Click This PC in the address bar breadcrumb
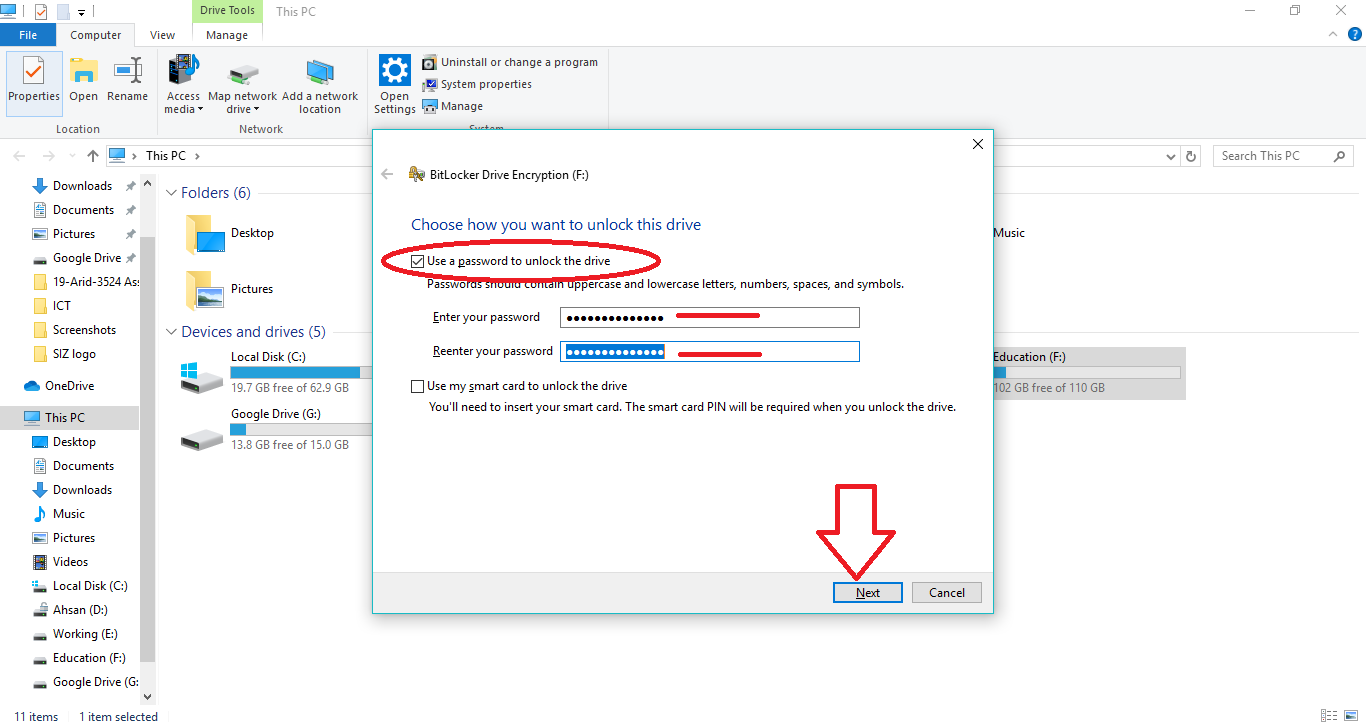 pos(166,156)
